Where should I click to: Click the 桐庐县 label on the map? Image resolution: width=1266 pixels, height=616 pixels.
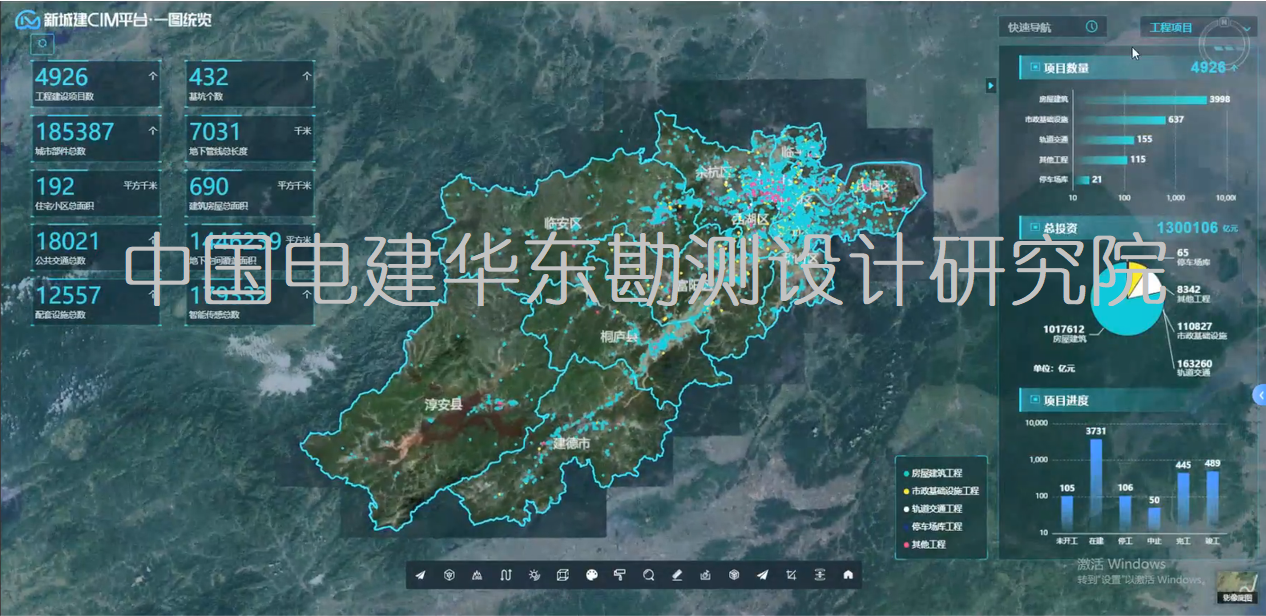pyautogui.click(x=619, y=337)
